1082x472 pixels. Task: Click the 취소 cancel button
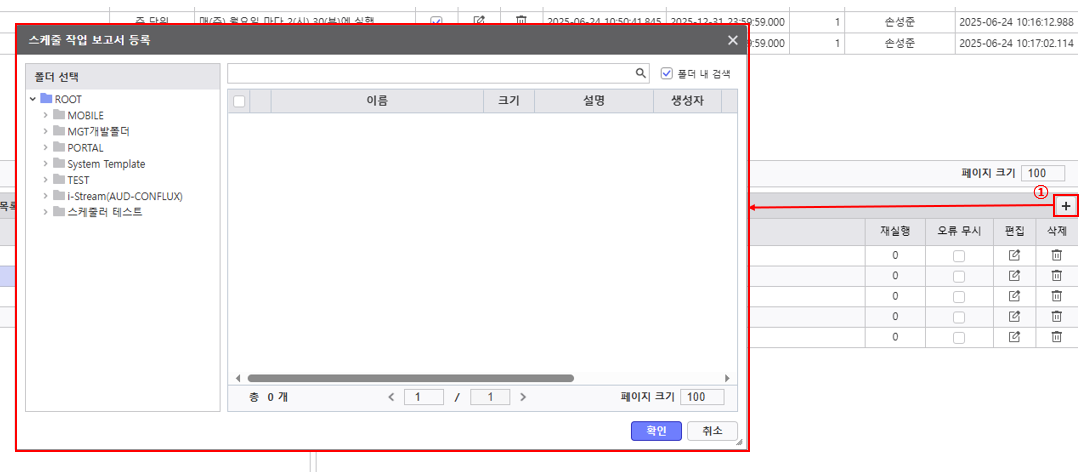(x=712, y=430)
